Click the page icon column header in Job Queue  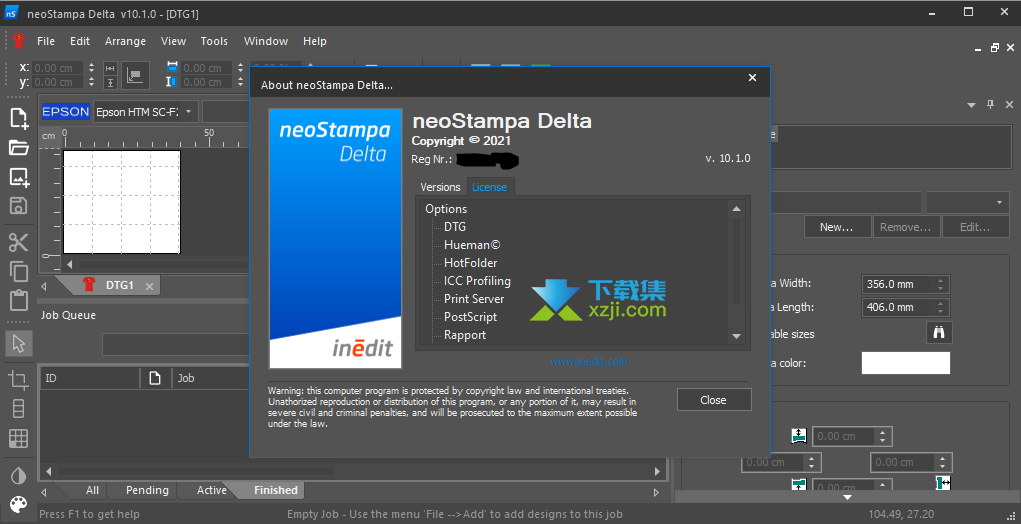click(x=155, y=378)
